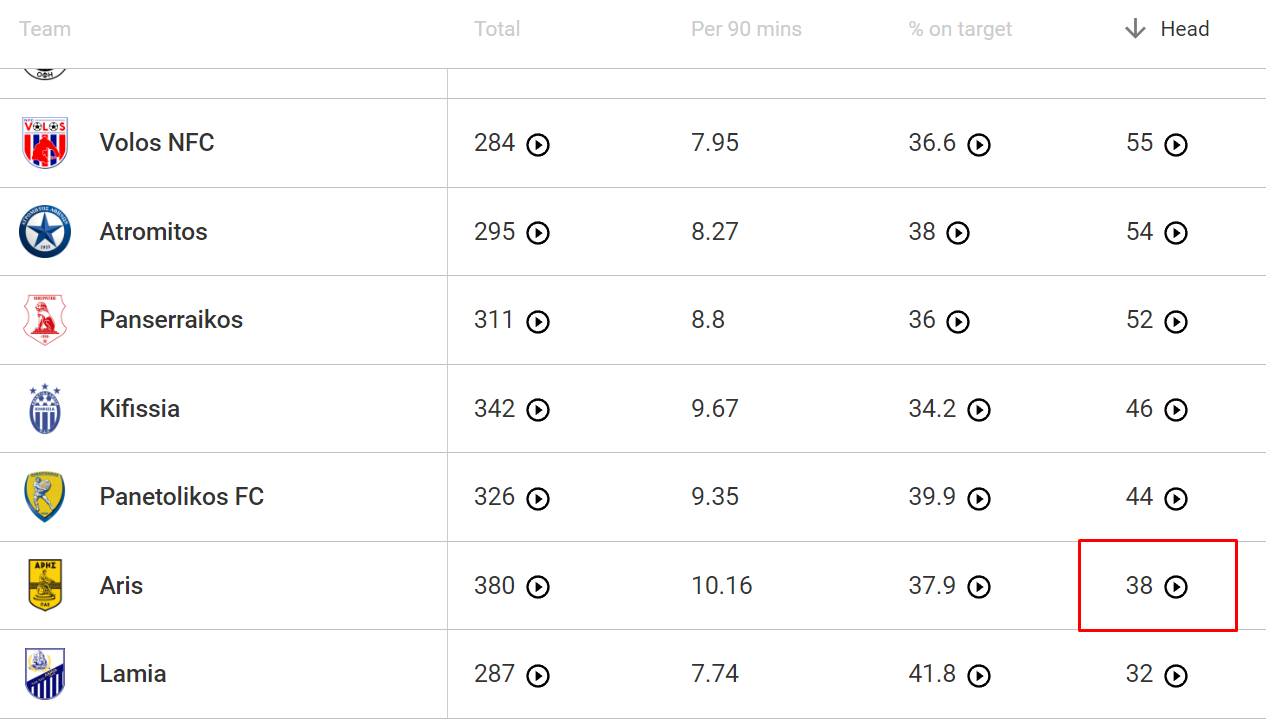Play Aris percent on target video
Viewport: 1266px width, 721px height.
pyautogui.click(x=979, y=587)
